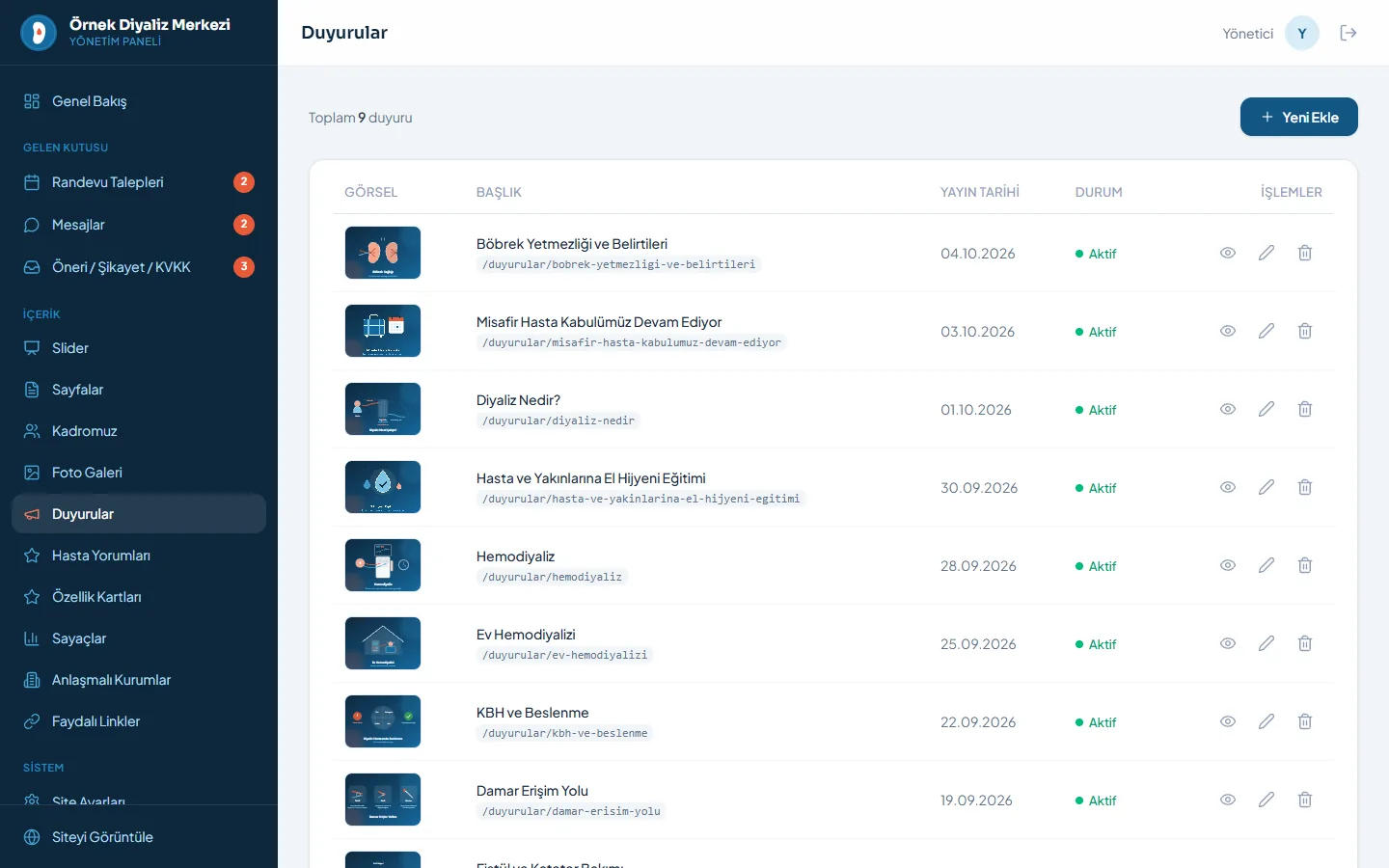The image size is (1389, 868).
Task: View the Diyaliz Nedir? announcement
Action: 1228,409
